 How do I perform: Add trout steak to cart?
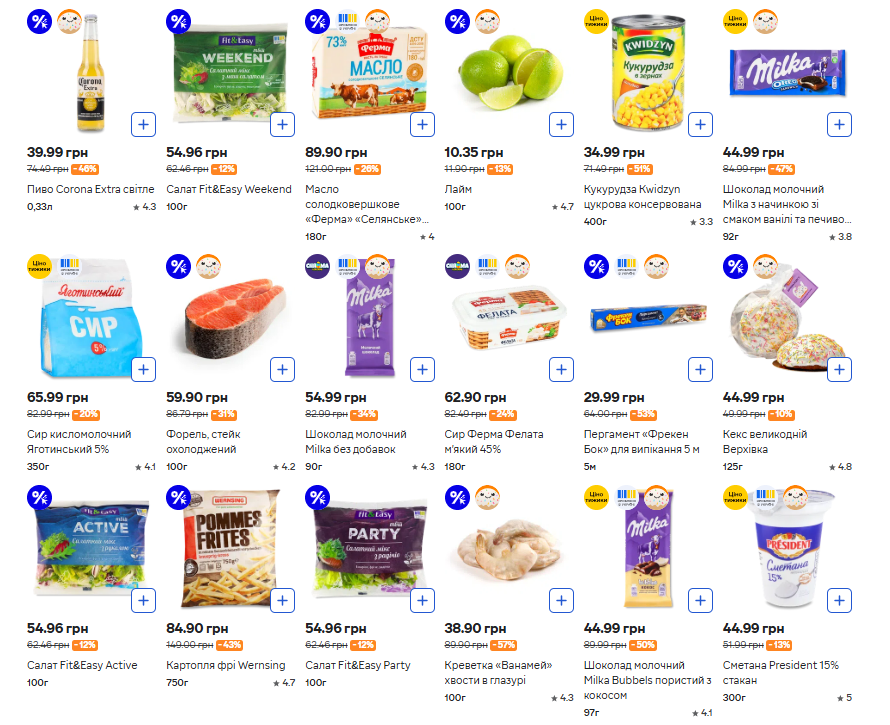click(x=283, y=370)
